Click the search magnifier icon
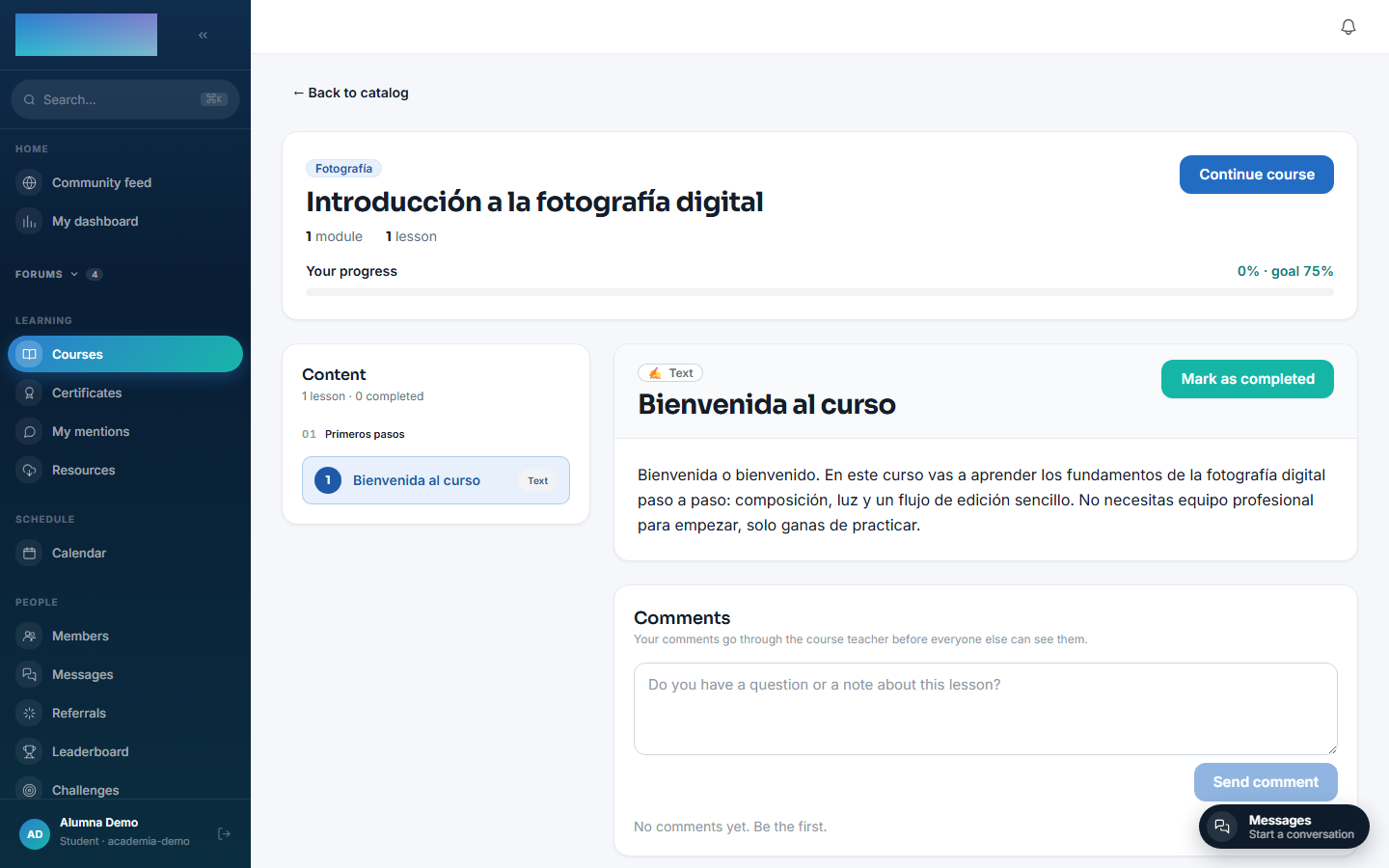1389x868 pixels. 30,99
